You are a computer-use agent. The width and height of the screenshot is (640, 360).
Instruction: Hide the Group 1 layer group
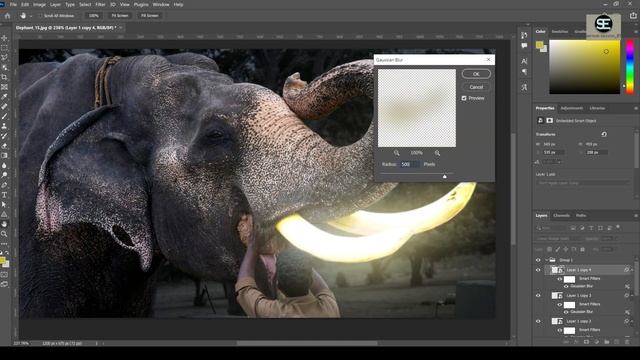(x=538, y=260)
